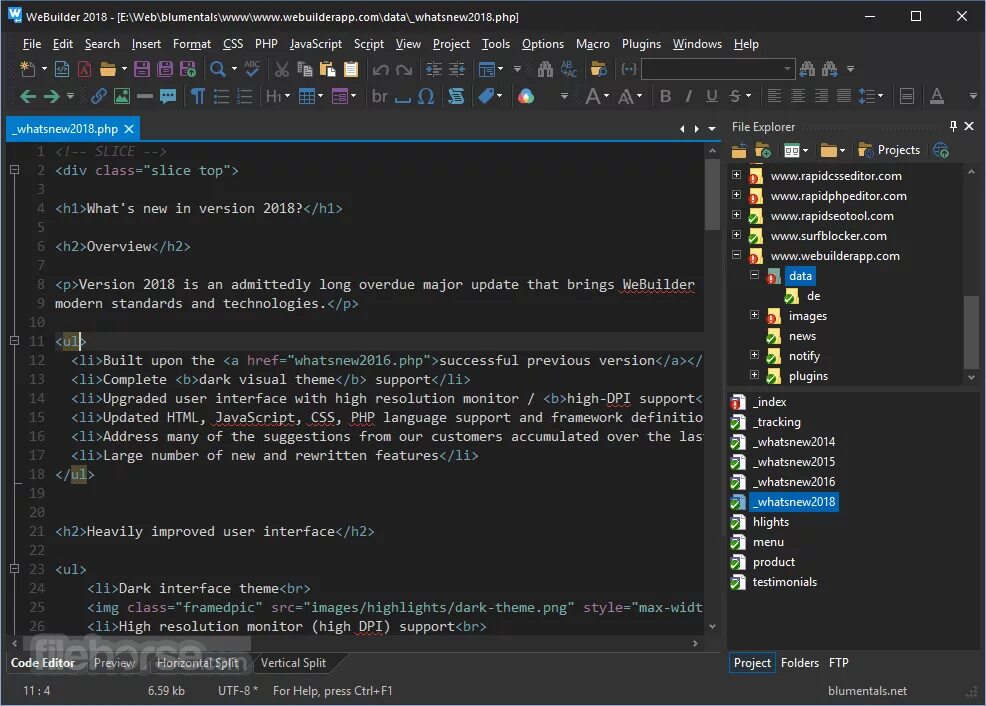Switch to the Folders panel tab

(x=800, y=663)
